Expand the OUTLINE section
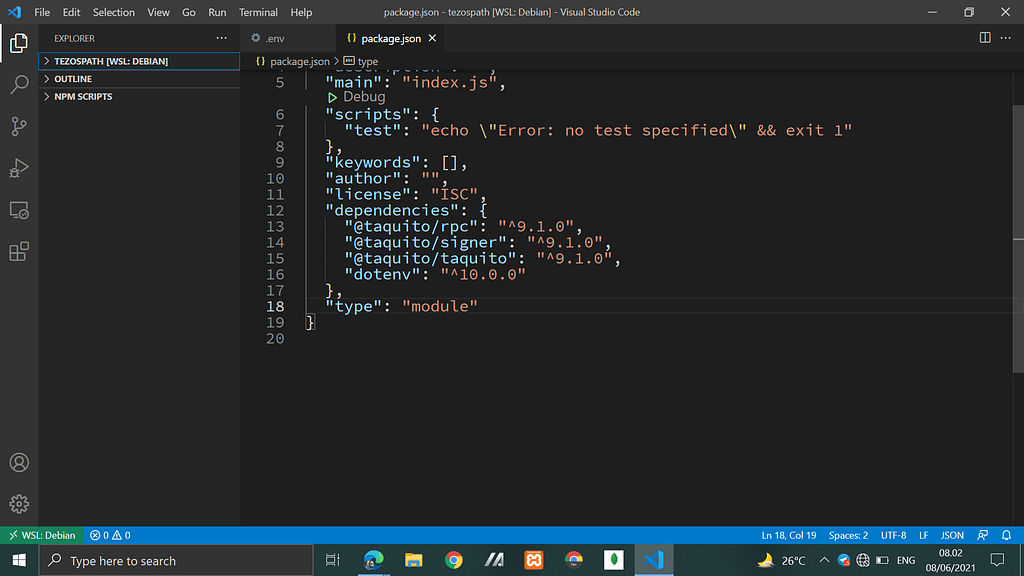This screenshot has width=1024, height=576. pos(139,79)
